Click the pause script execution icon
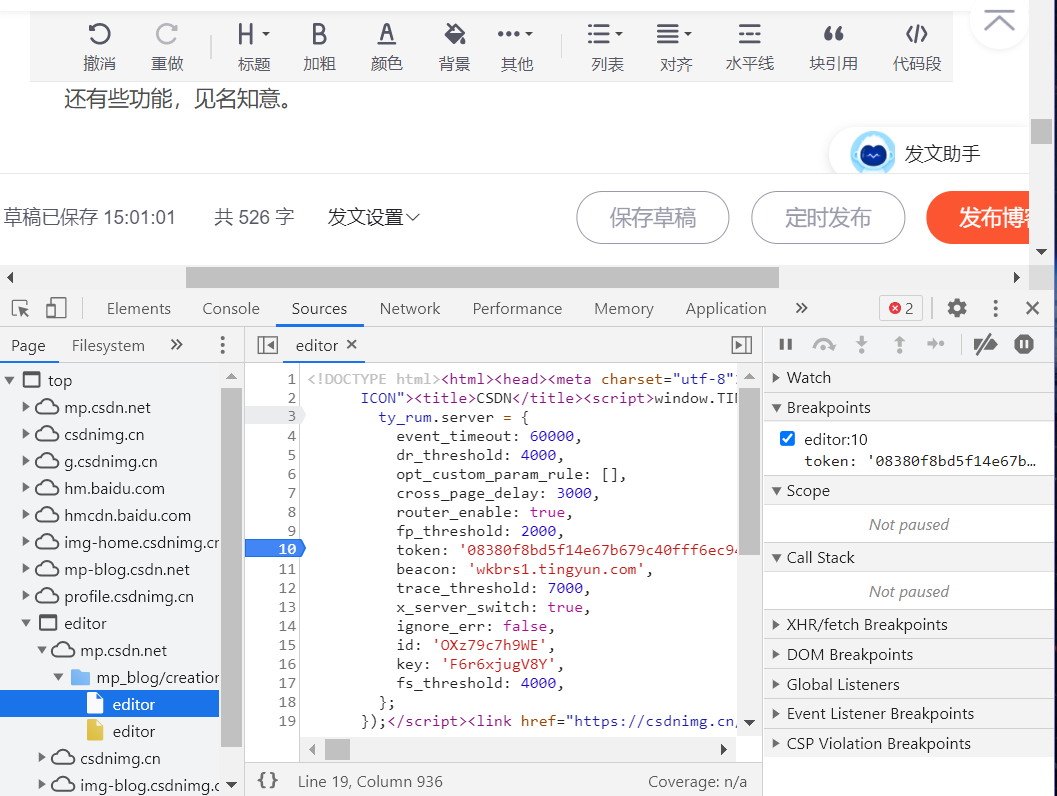Image resolution: width=1057 pixels, height=796 pixels. pyautogui.click(x=785, y=344)
